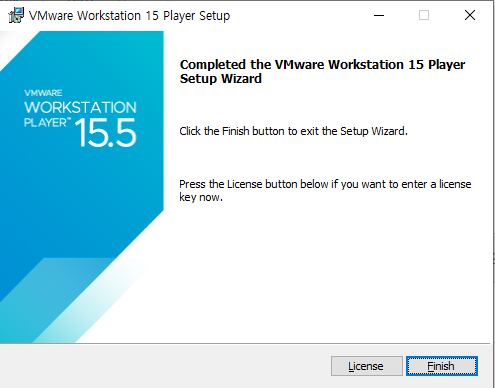Screen dimensions: 495x388
Task: Minimize the VMware Setup window
Action: pos(379,15)
